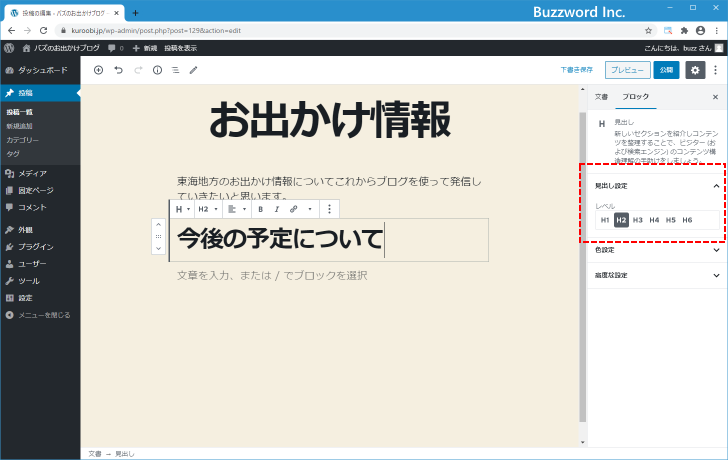Click the pencil tools icon
The width and height of the screenshot is (728, 460).
[x=194, y=70]
